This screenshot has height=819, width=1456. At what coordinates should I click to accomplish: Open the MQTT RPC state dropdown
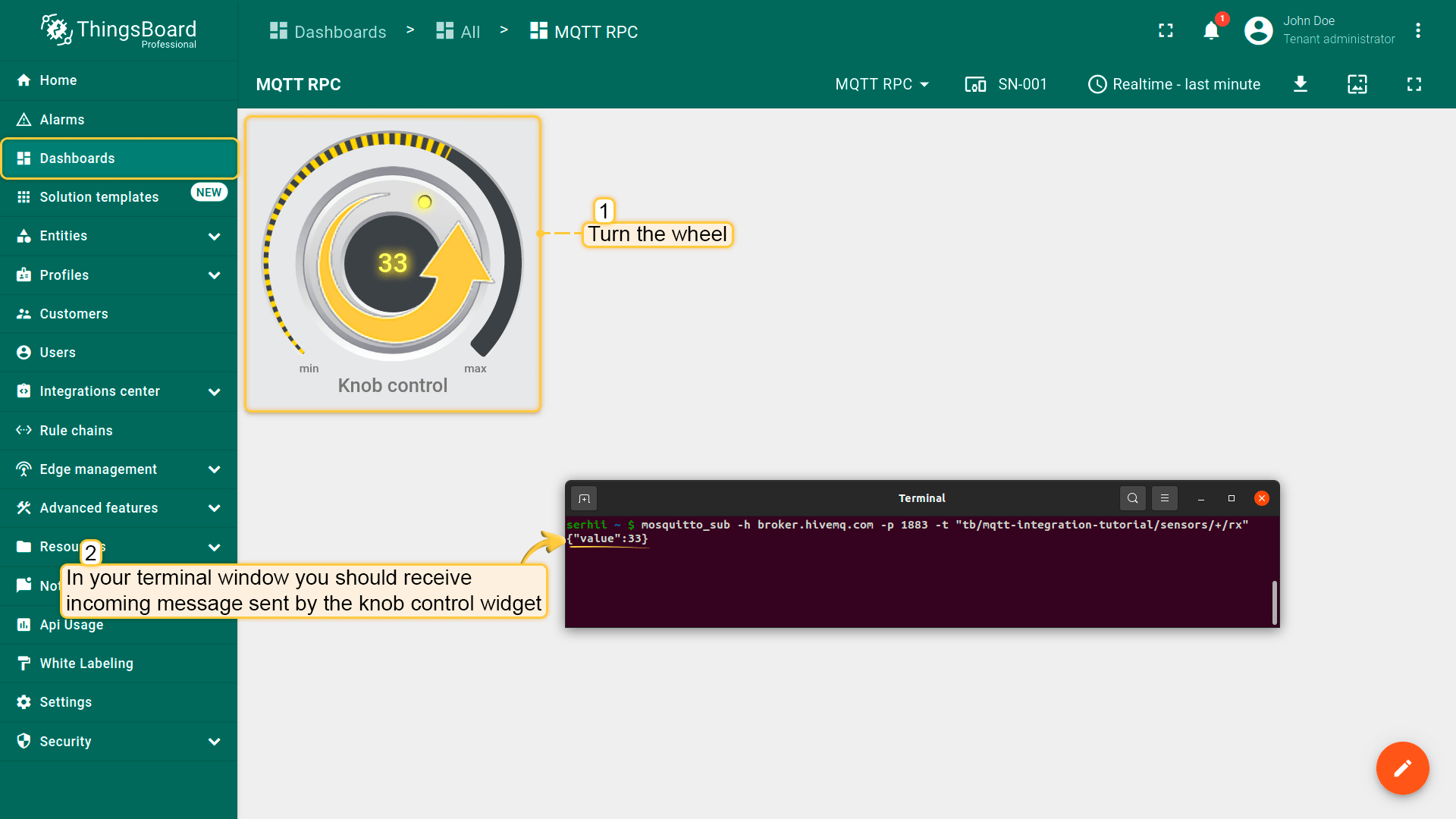pos(882,84)
